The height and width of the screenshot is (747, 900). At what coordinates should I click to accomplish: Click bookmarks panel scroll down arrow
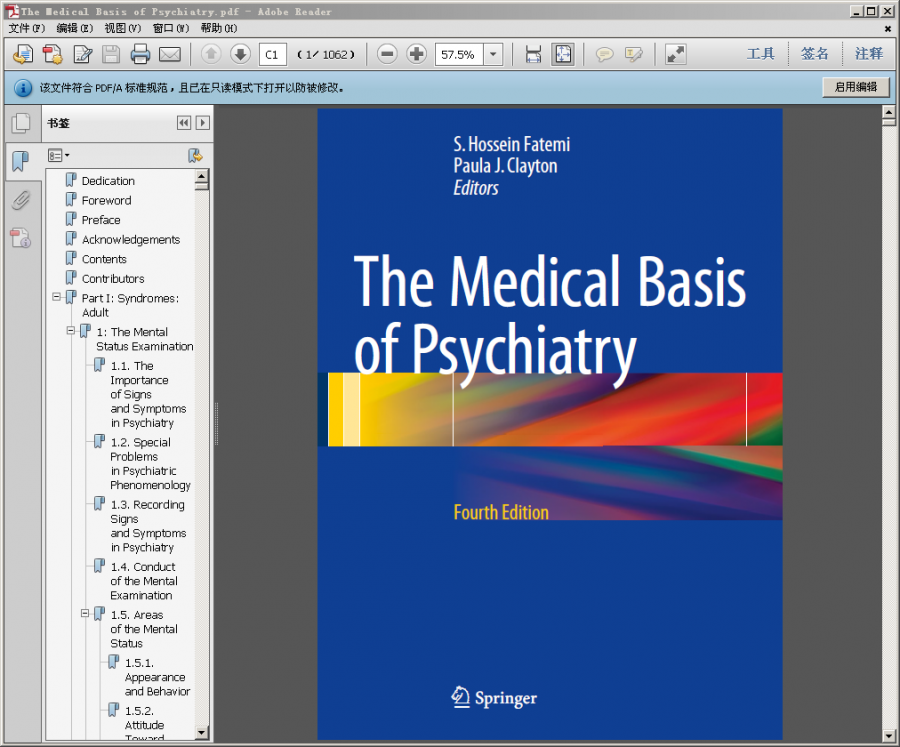click(201, 733)
